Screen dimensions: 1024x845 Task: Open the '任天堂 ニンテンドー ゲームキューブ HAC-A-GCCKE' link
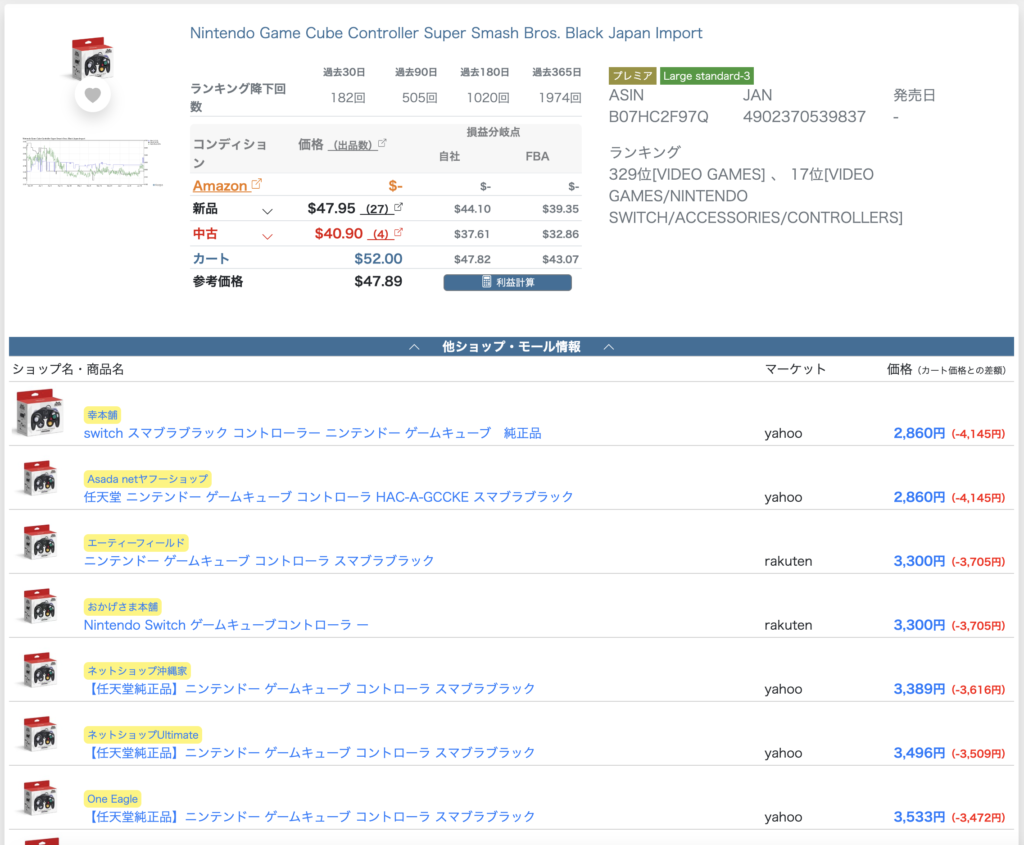328,497
